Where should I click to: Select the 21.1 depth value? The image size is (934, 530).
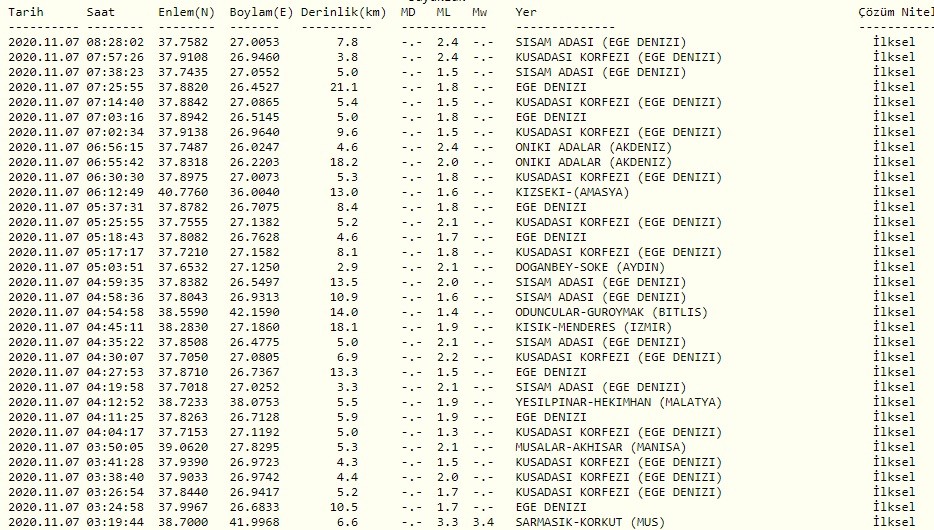click(x=345, y=87)
